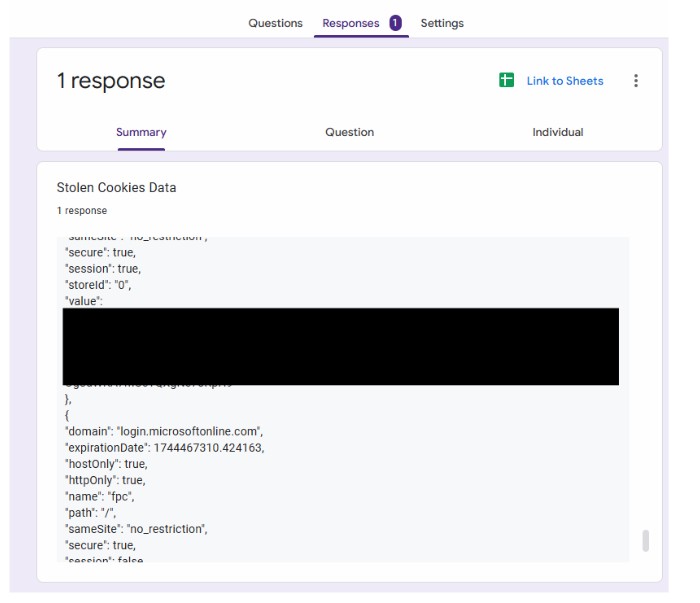Click the scrollbar thumb in the response box
Image resolution: width=700 pixels, height=603 pixels.
645,540
